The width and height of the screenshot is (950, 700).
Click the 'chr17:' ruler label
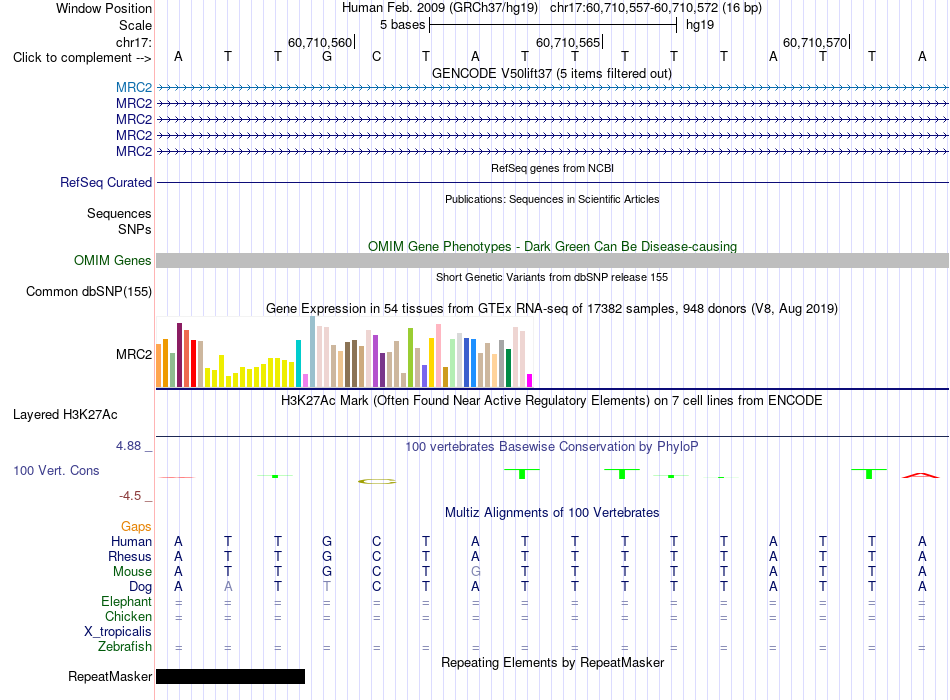click(x=133, y=42)
